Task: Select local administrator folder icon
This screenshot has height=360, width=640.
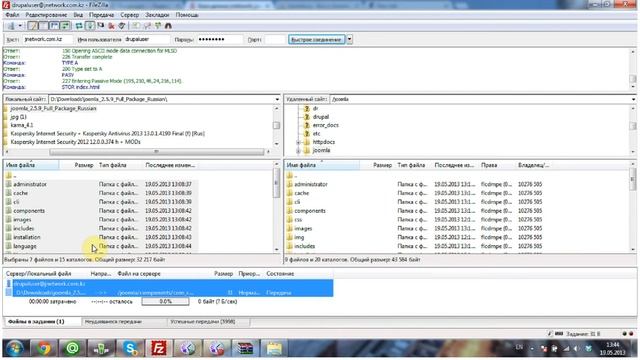Action: pyautogui.click(x=9, y=184)
